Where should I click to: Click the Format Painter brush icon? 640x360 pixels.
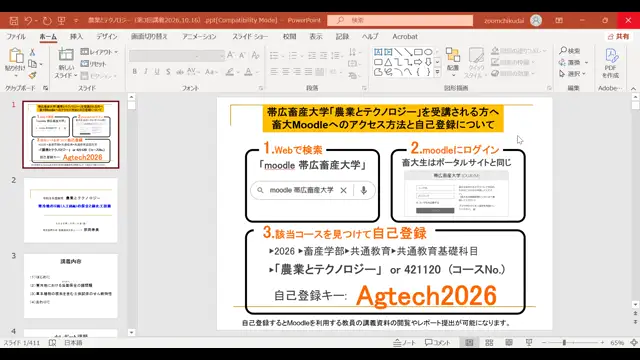click(33, 75)
